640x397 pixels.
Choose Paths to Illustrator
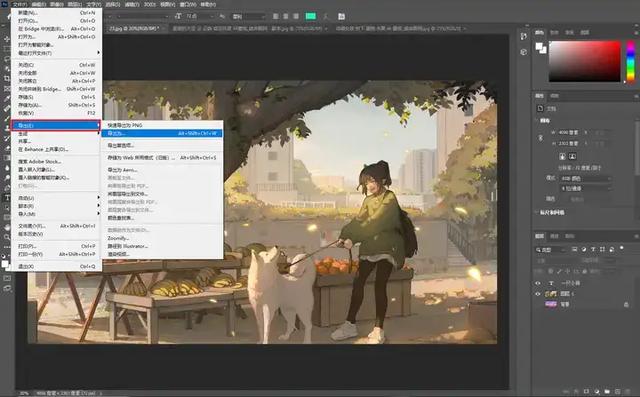[162, 246]
